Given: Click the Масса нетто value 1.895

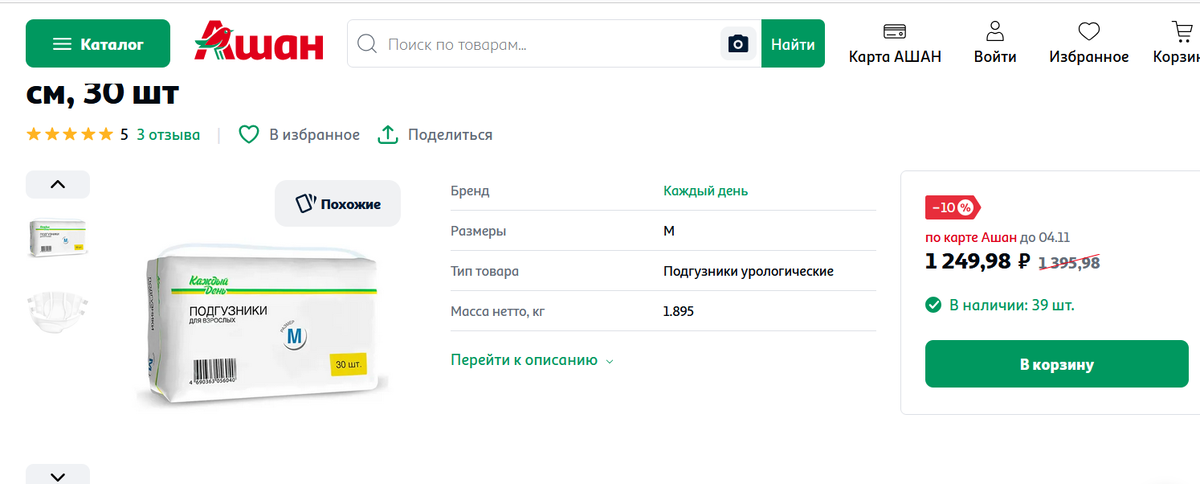Looking at the screenshot, I should (678, 311).
